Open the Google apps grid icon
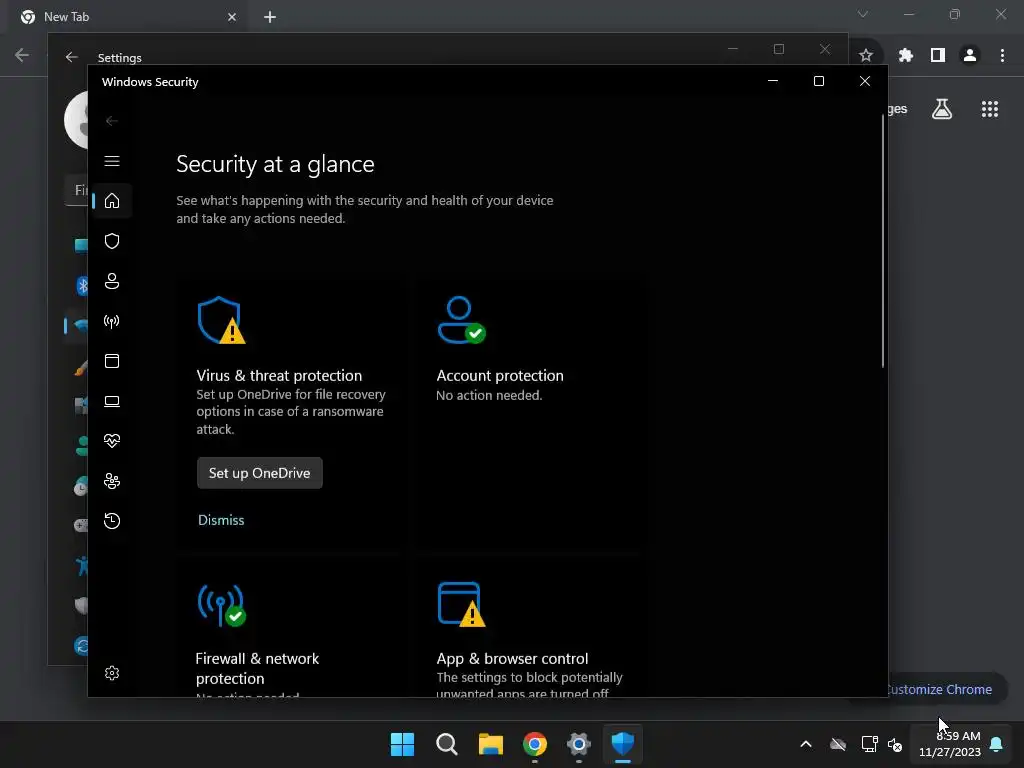Viewport: 1024px width, 768px height. [990, 109]
